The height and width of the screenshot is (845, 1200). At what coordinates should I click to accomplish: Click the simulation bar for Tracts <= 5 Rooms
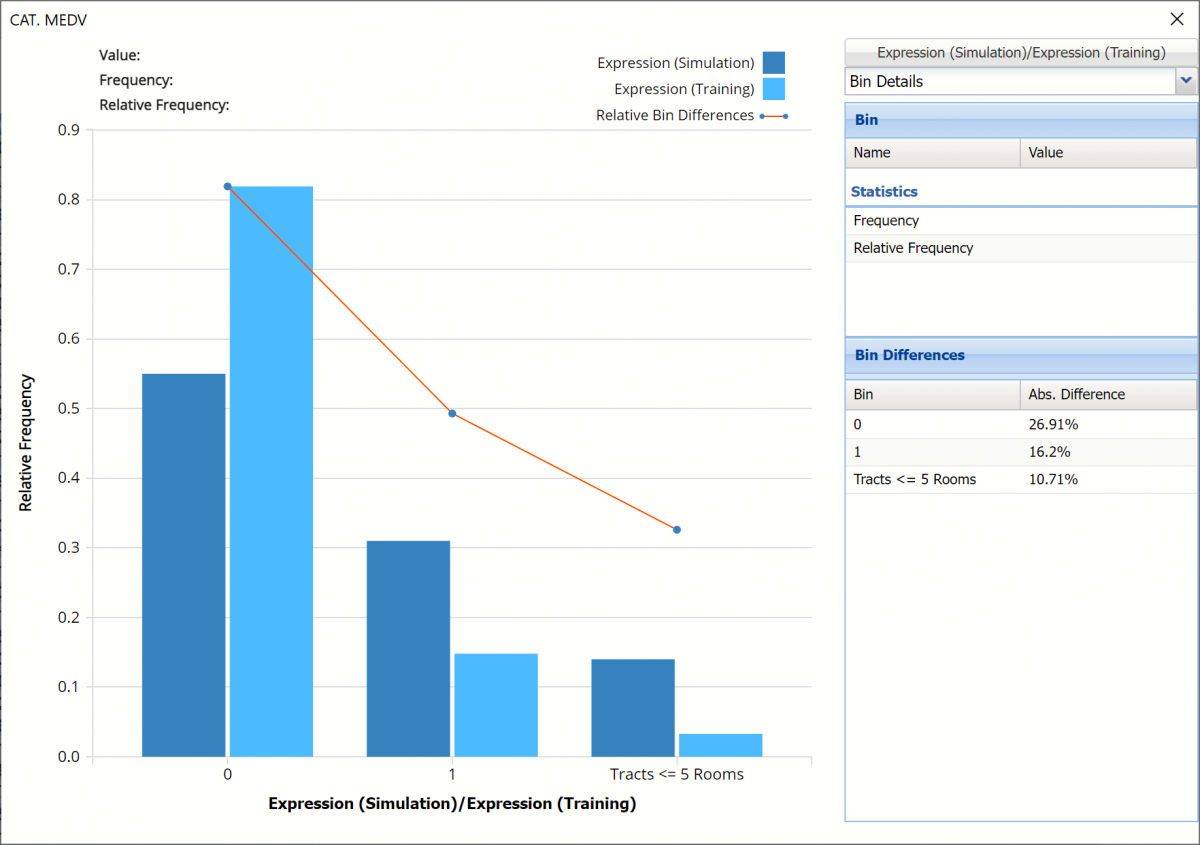click(x=633, y=708)
